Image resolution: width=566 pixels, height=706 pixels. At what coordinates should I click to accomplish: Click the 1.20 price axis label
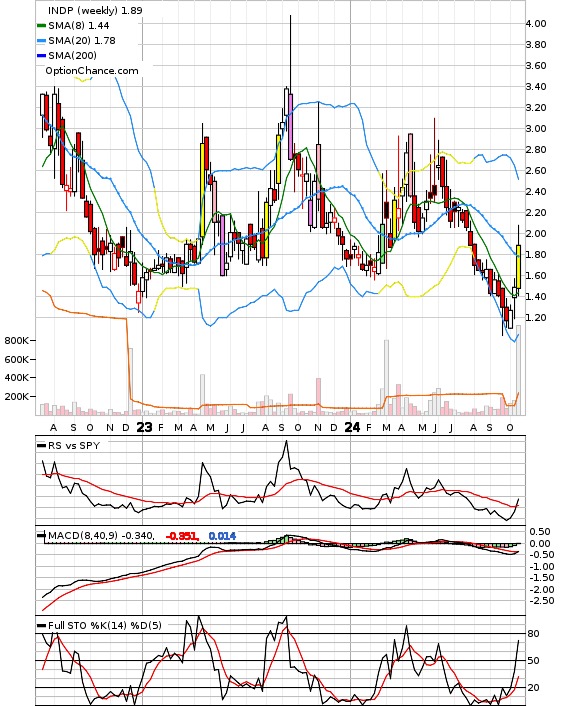[536, 318]
